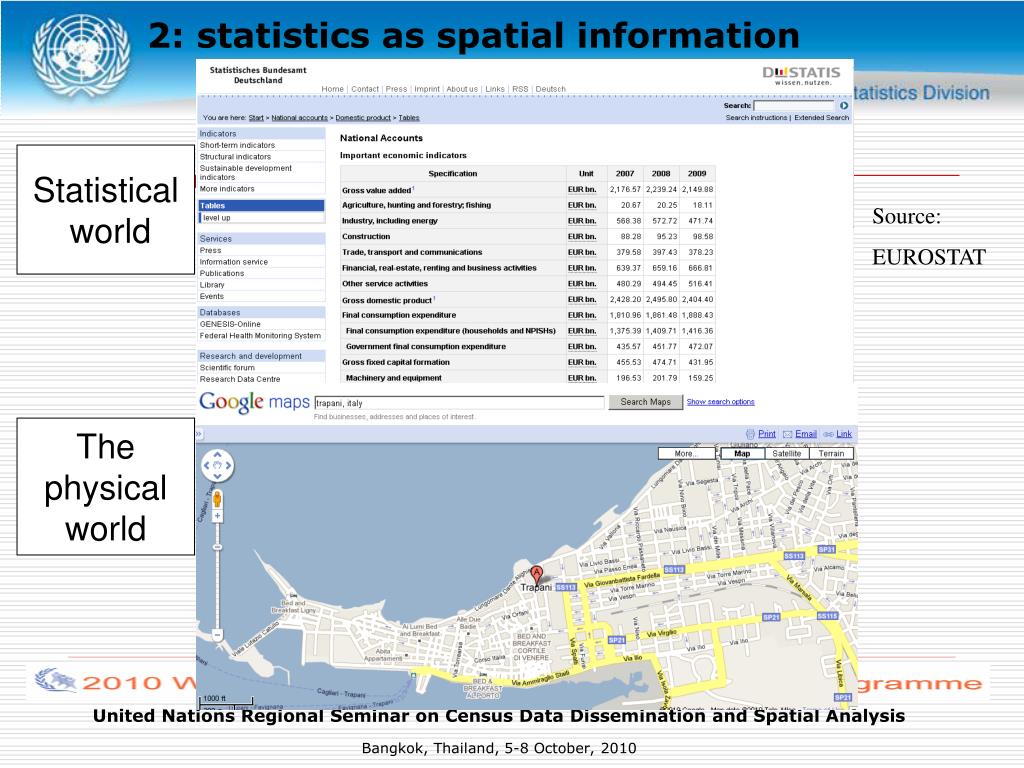Viewport: 1024px width, 768px height.
Task: Click the Domestic product breadcrumb link
Action: [363, 118]
